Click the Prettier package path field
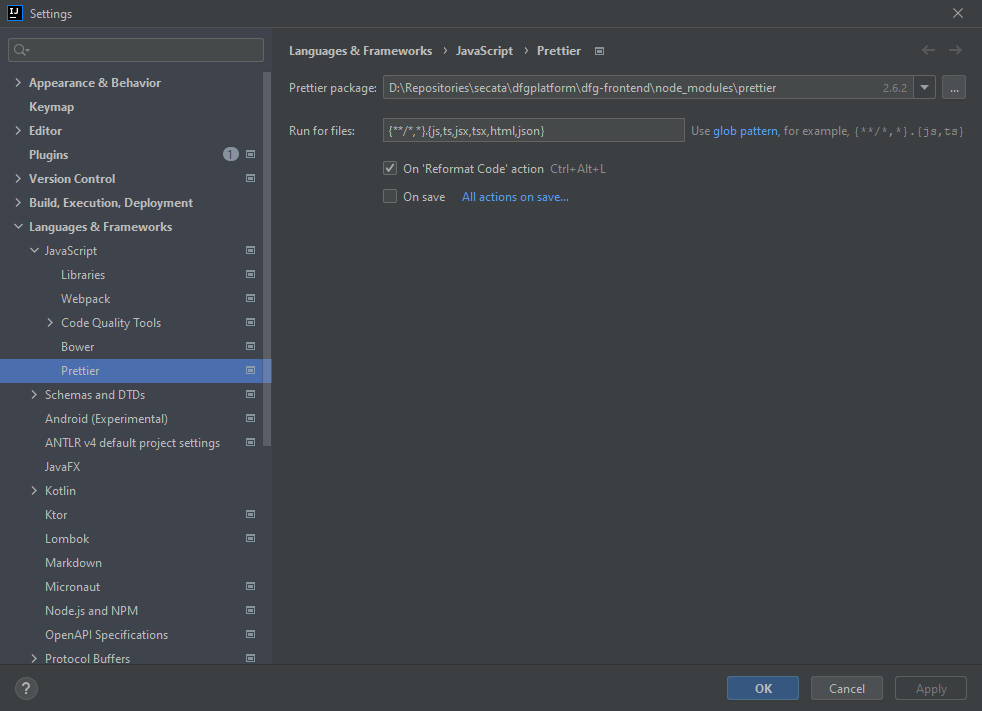The width and height of the screenshot is (982, 711). [x=648, y=88]
